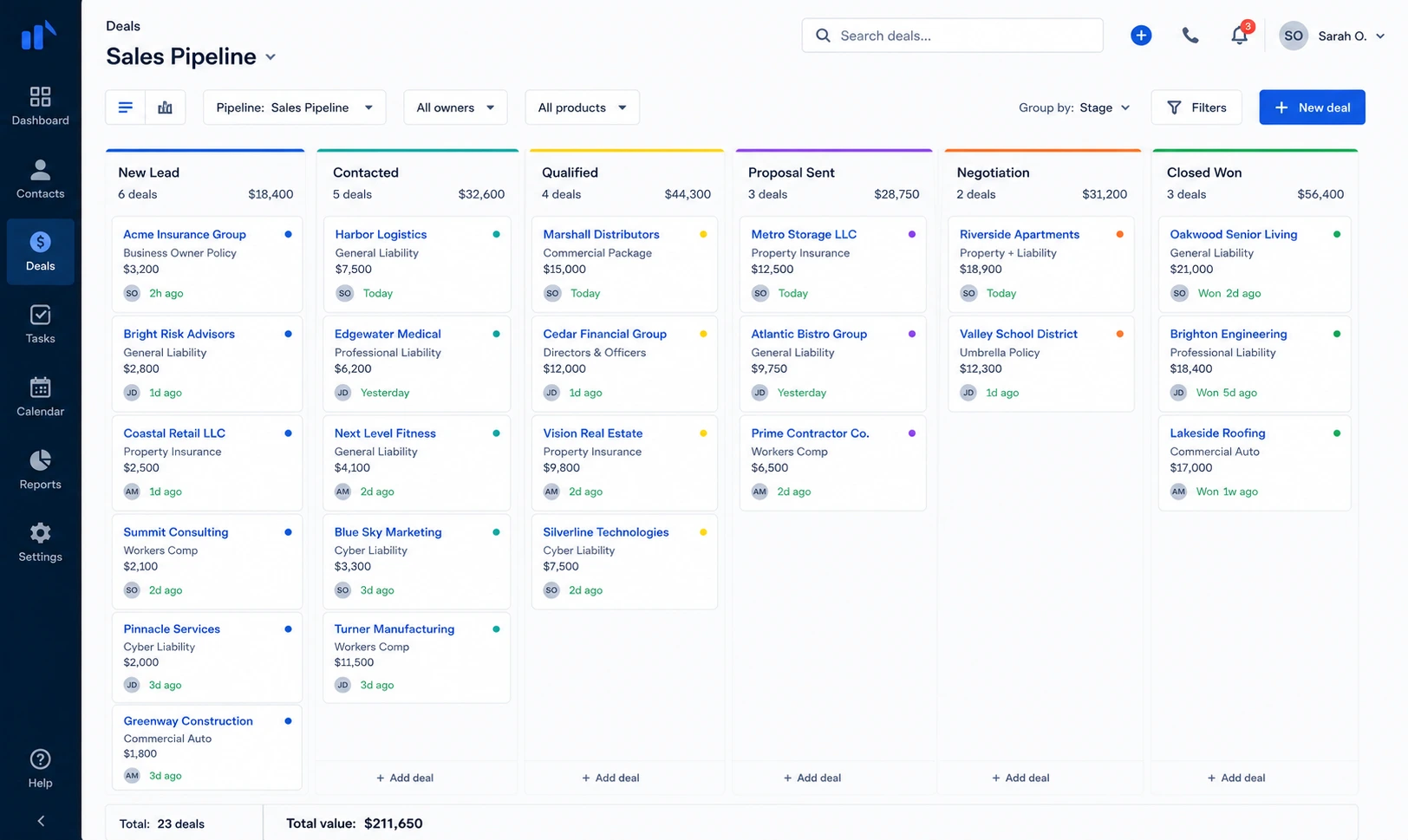Image resolution: width=1408 pixels, height=840 pixels.
Task: Open the Vision Real Estate deal
Action: tap(624, 463)
